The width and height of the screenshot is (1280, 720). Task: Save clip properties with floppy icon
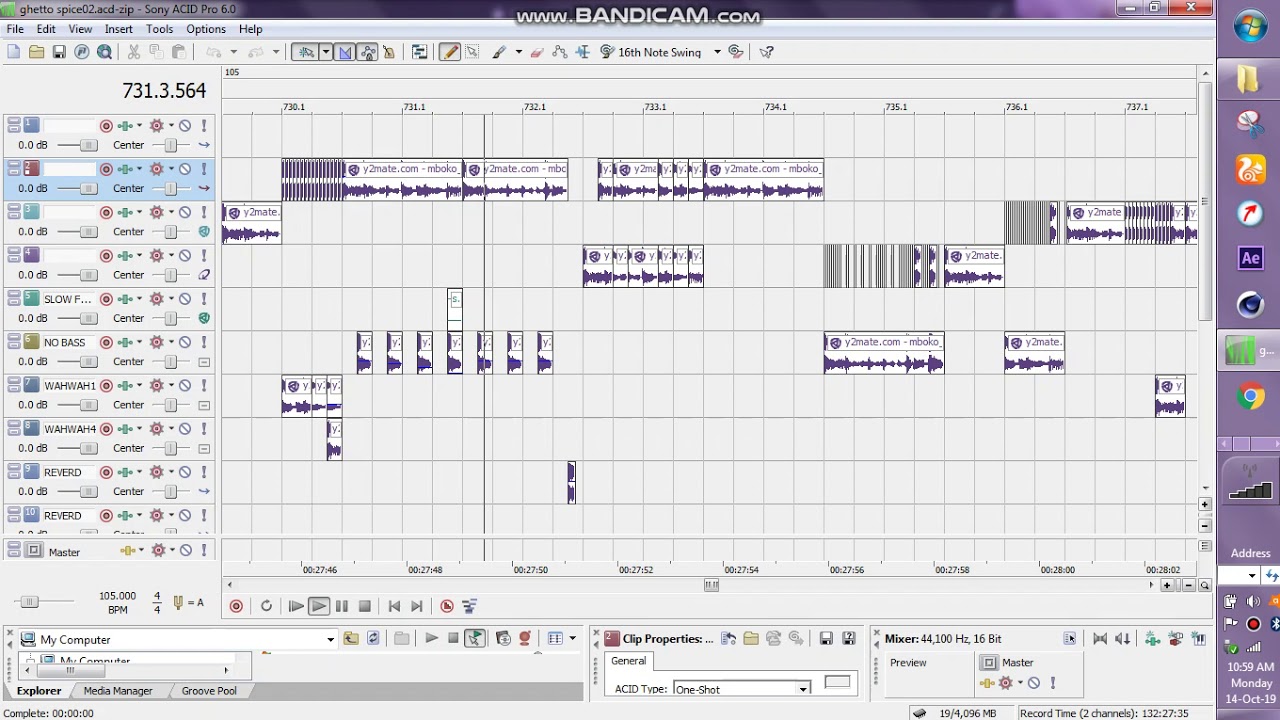tap(826, 638)
